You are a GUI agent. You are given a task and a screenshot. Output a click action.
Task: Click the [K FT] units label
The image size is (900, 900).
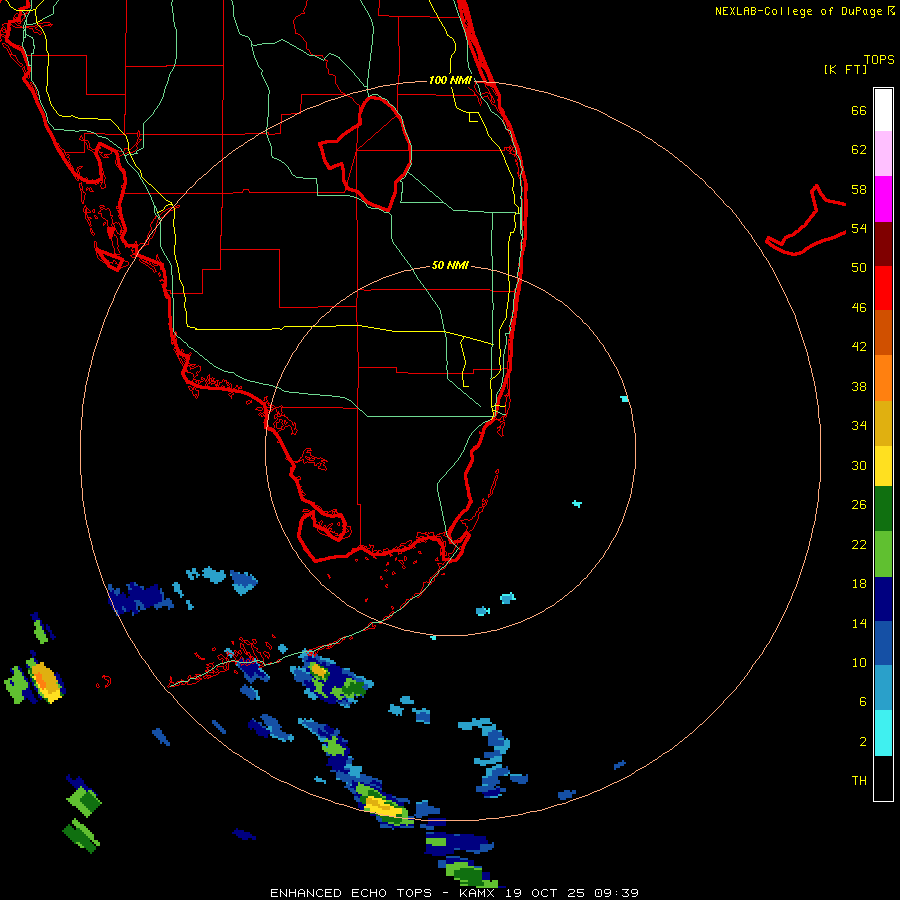coord(845,69)
